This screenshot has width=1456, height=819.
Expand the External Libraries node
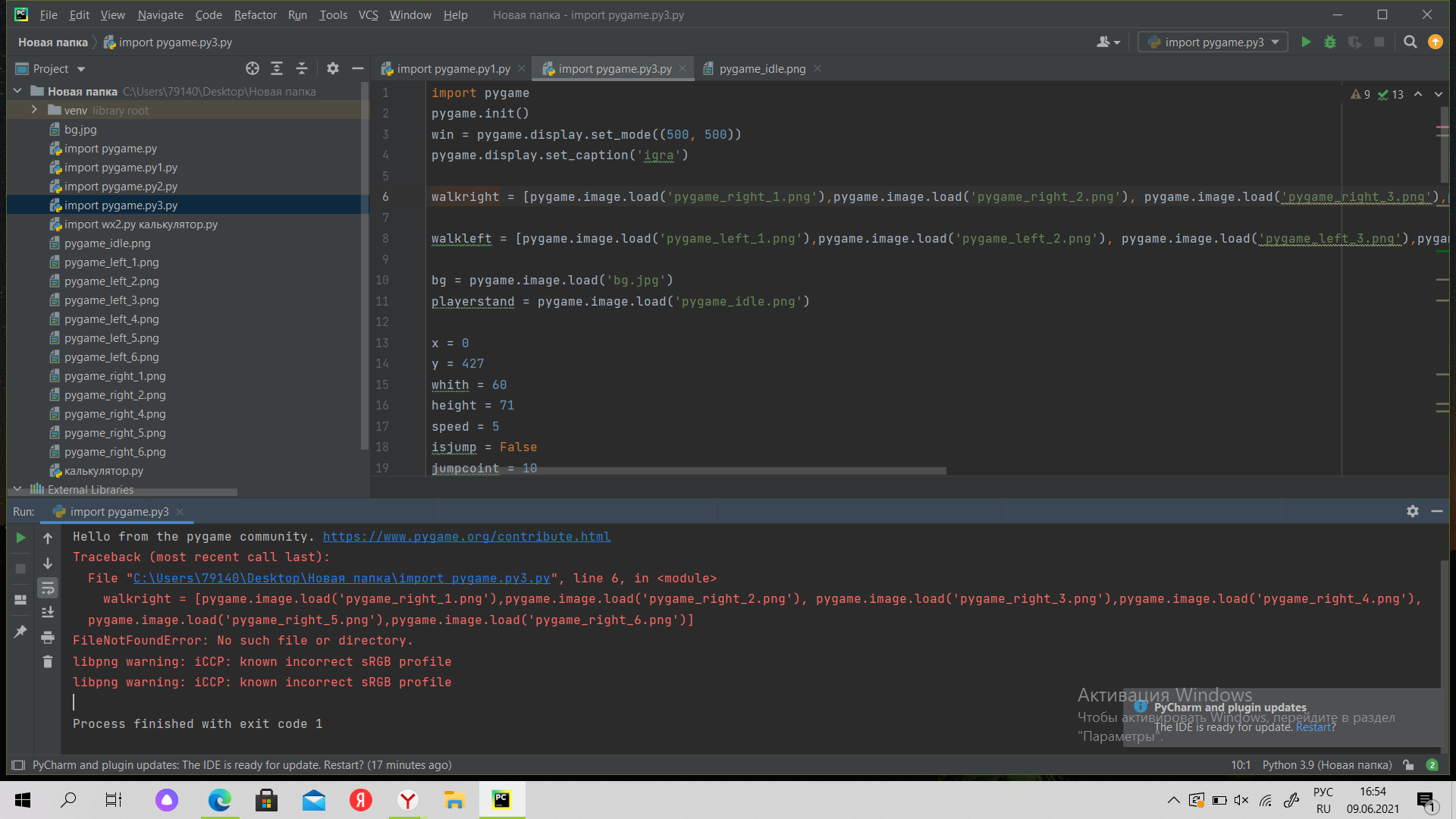coord(17,489)
